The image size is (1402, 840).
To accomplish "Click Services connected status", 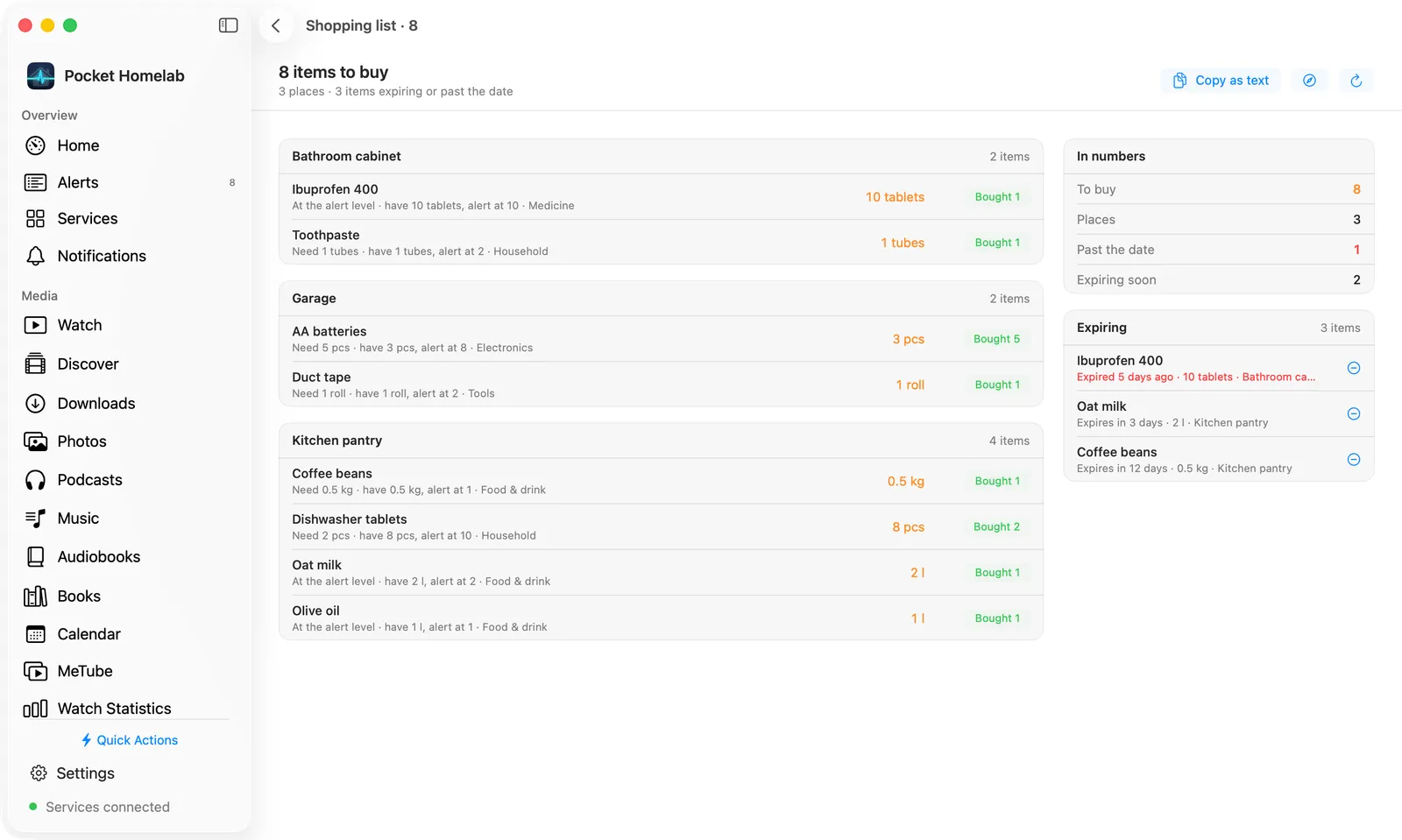I will tap(99, 807).
